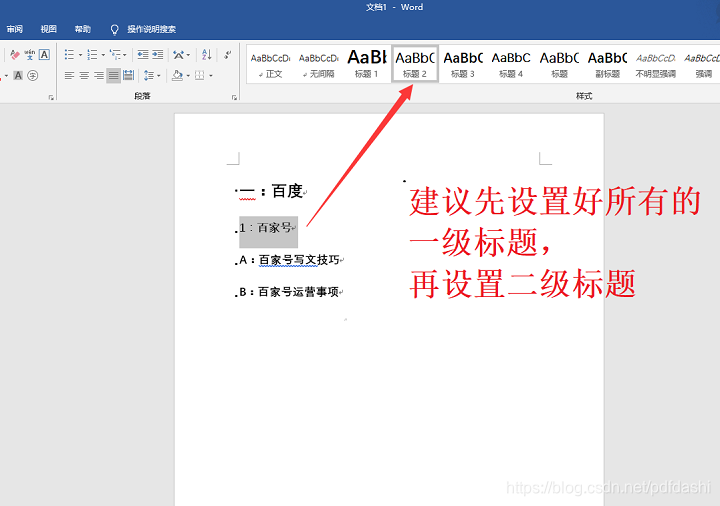Viewport: 720px width, 506px height.
Task: Apply numbered list formatting
Action: click(92, 55)
